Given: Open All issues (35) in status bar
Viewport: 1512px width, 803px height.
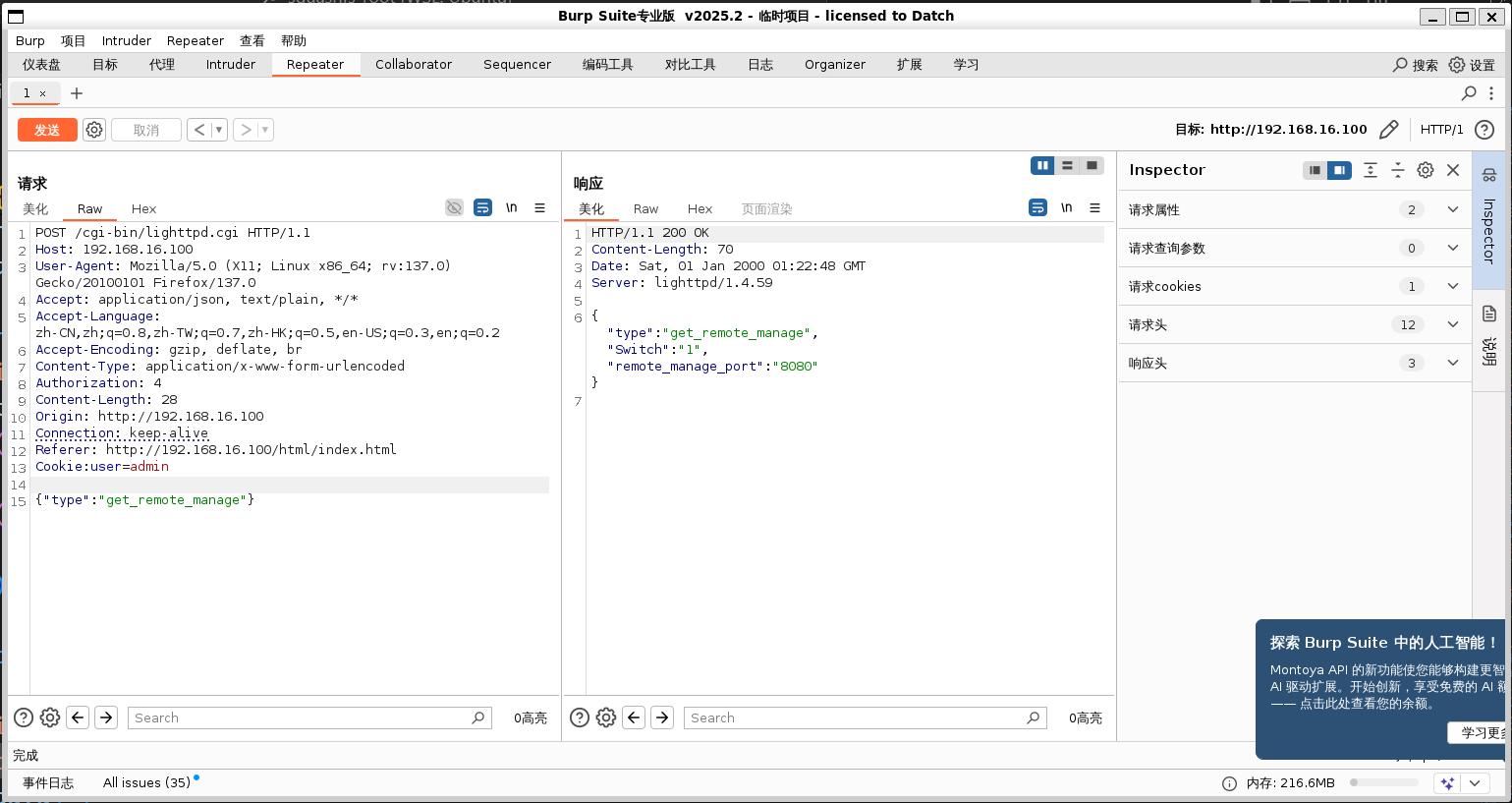Looking at the screenshot, I should 146,783.
